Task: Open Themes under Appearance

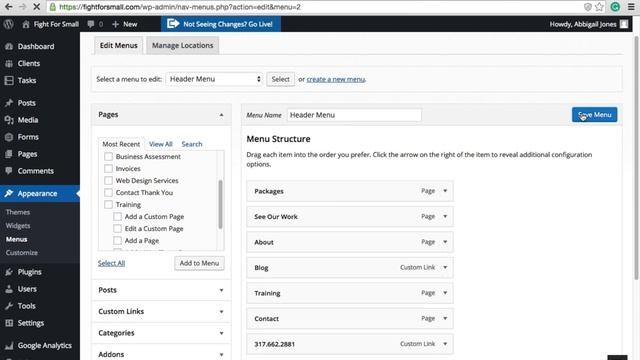Action: point(18,212)
